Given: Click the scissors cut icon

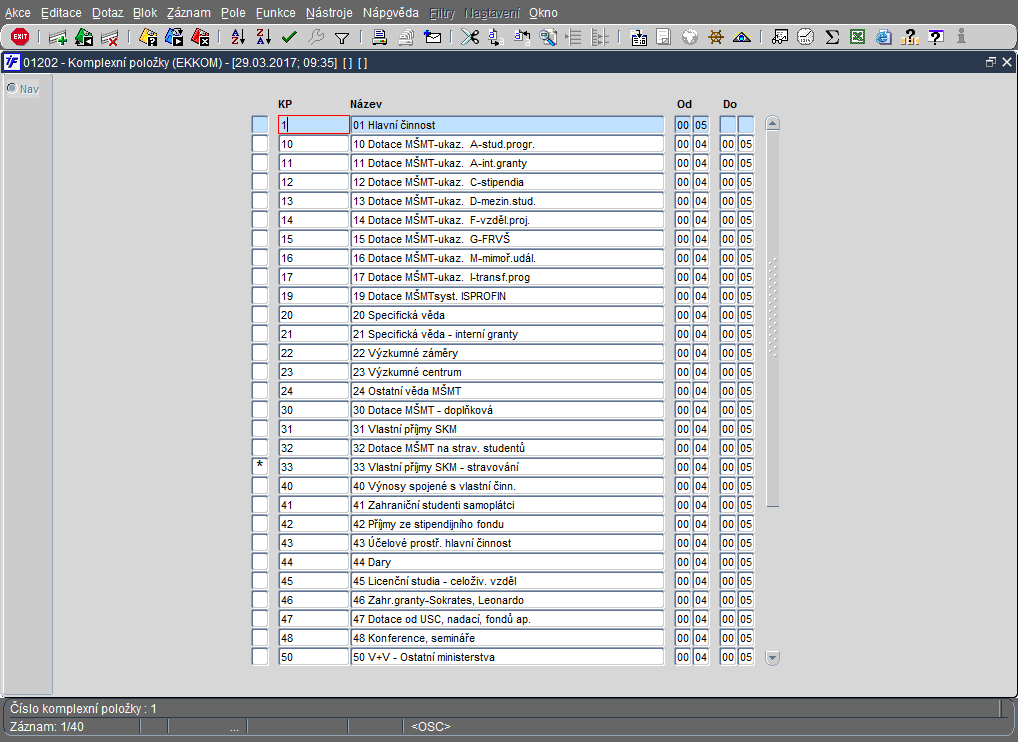Looking at the screenshot, I should pyautogui.click(x=470, y=38).
